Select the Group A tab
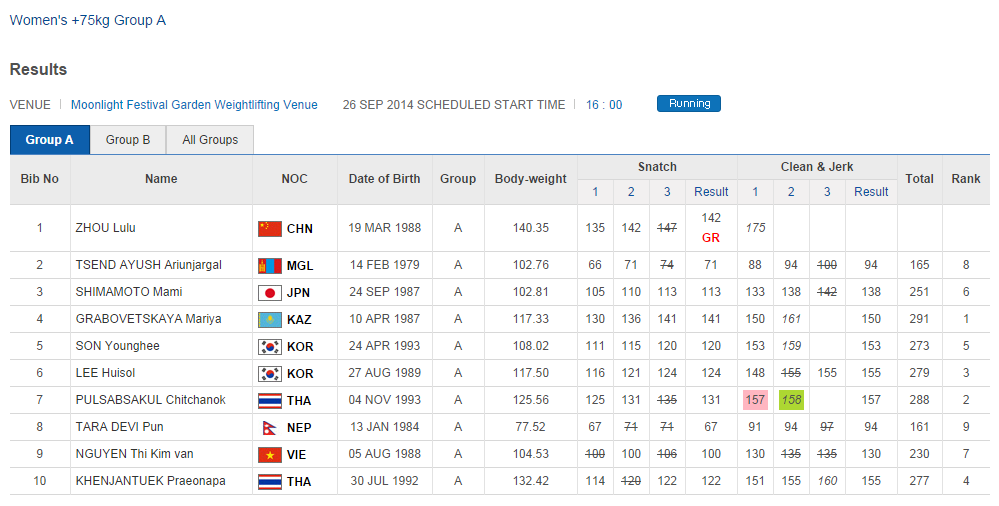The height and width of the screenshot is (506, 999). pyautogui.click(x=50, y=140)
